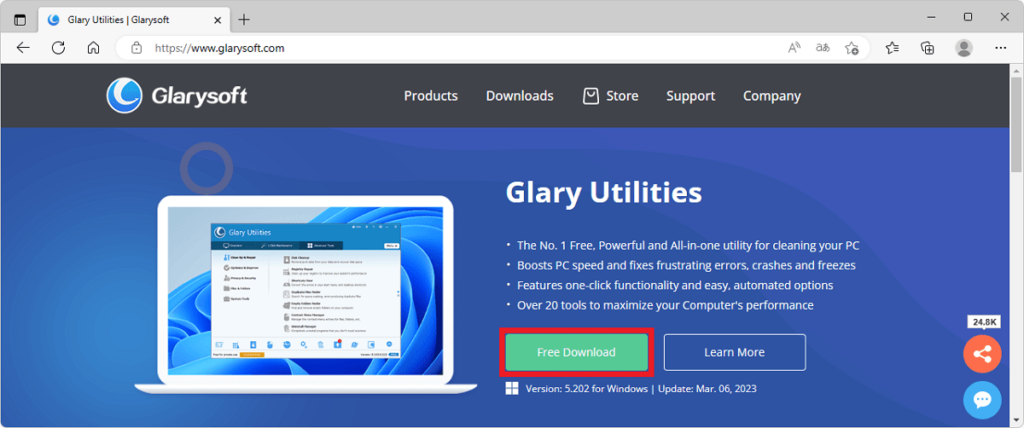Image resolution: width=1024 pixels, height=428 pixels.
Task: Click the 'Features one-click functionality' bullet text
Action: click(675, 286)
